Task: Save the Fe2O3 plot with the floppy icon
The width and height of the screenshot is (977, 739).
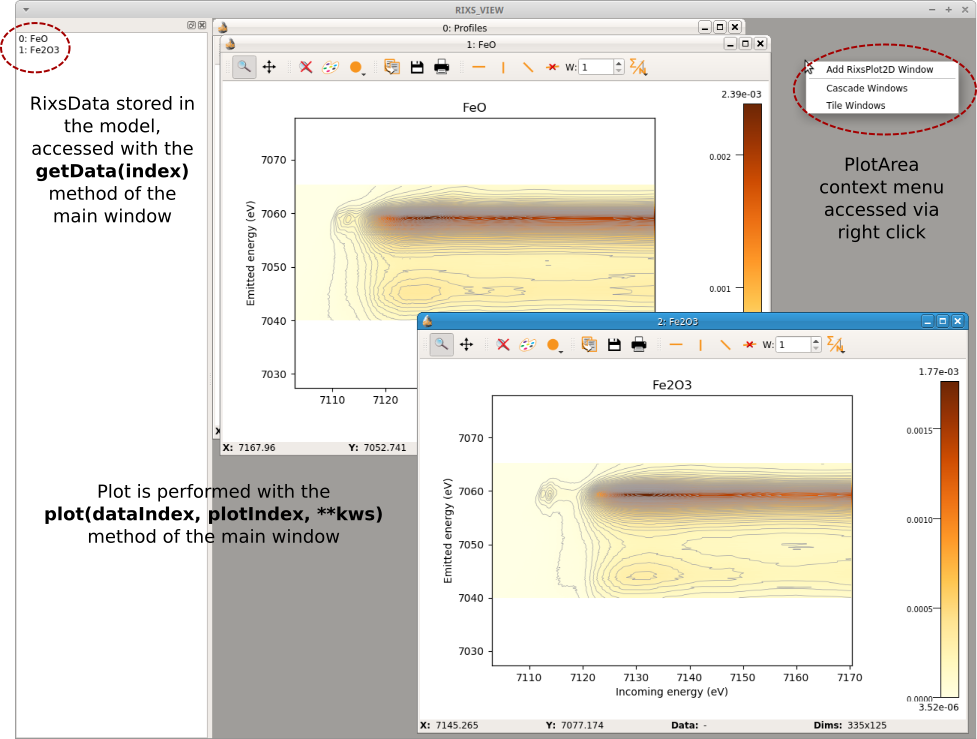Action: click(614, 344)
